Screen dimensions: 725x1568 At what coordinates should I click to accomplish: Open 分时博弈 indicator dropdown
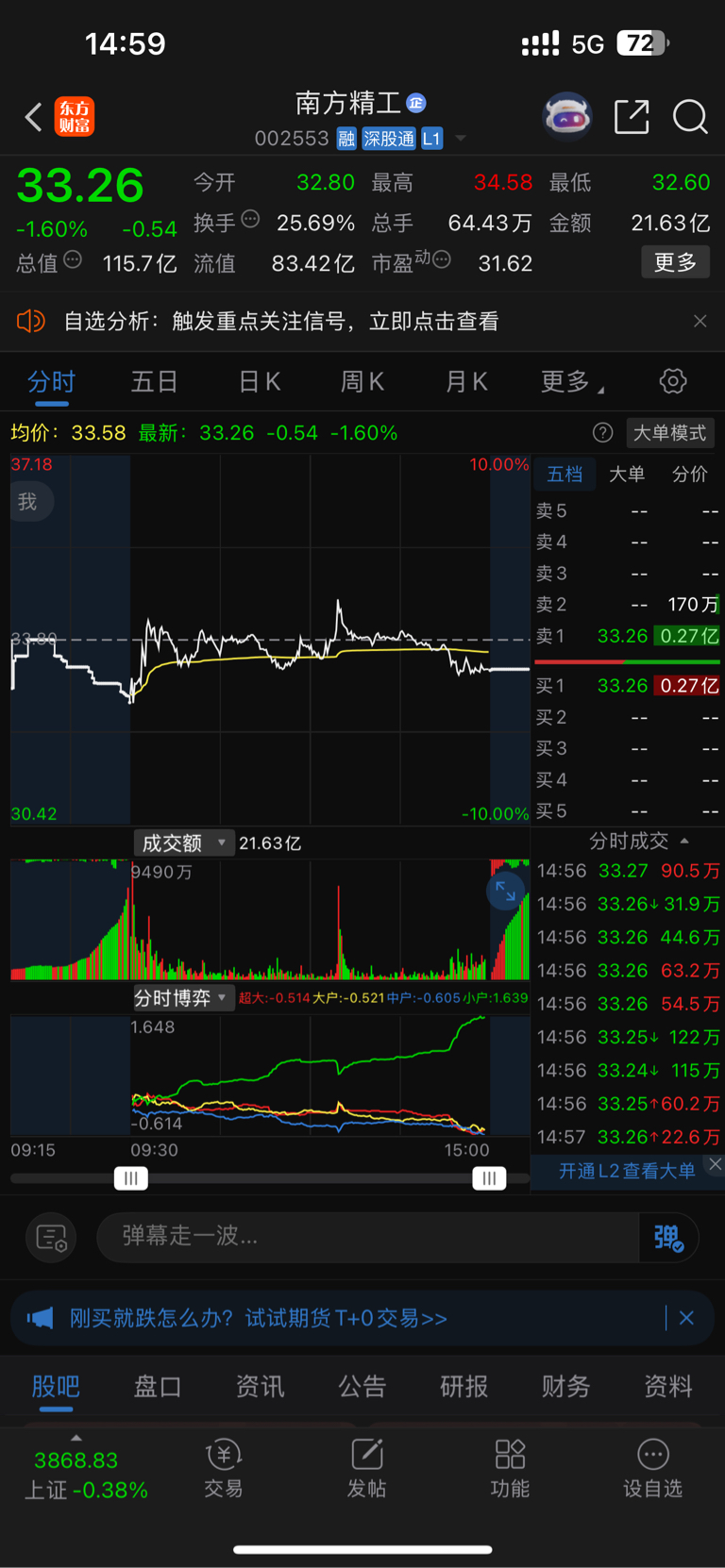(183, 997)
